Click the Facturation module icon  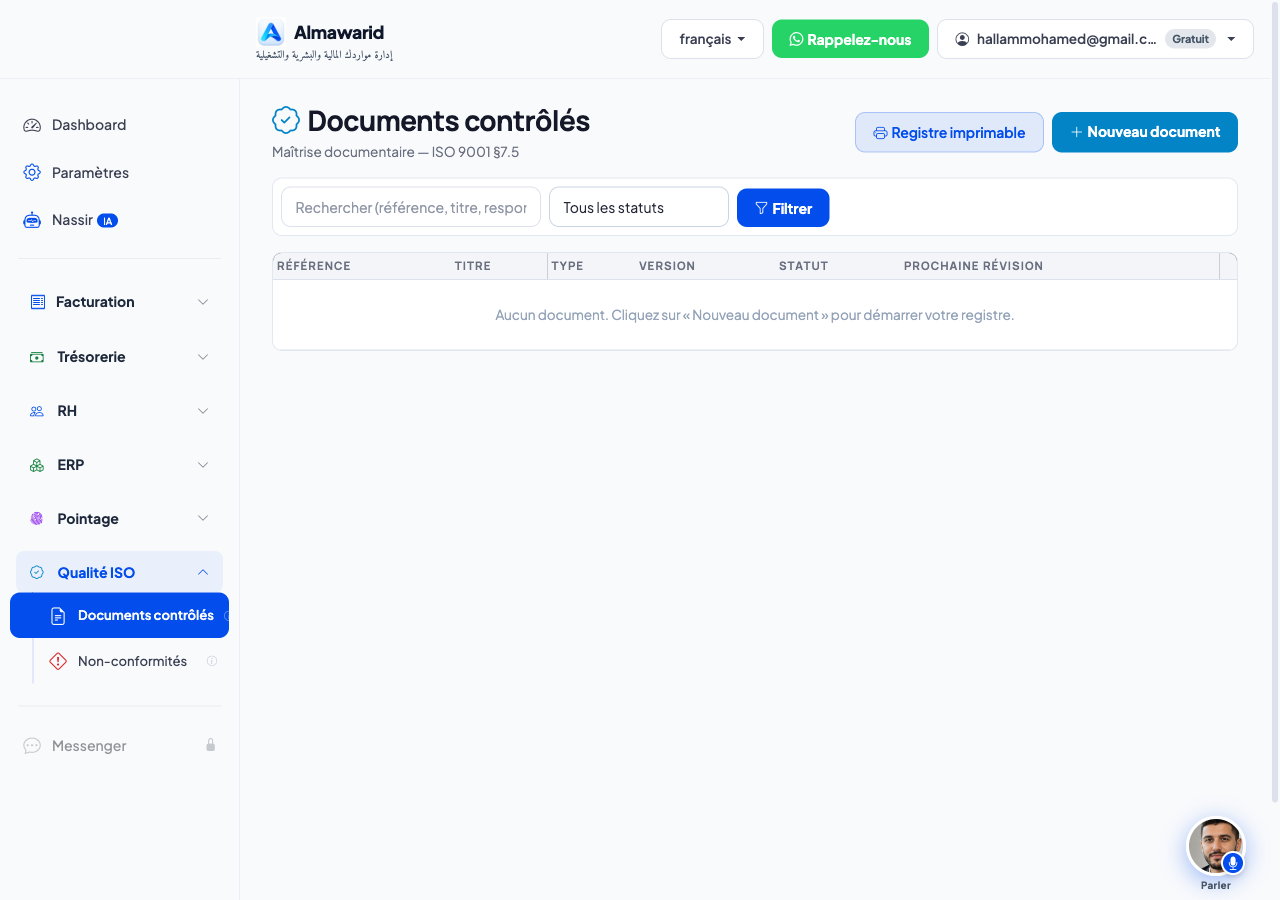[x=38, y=302]
